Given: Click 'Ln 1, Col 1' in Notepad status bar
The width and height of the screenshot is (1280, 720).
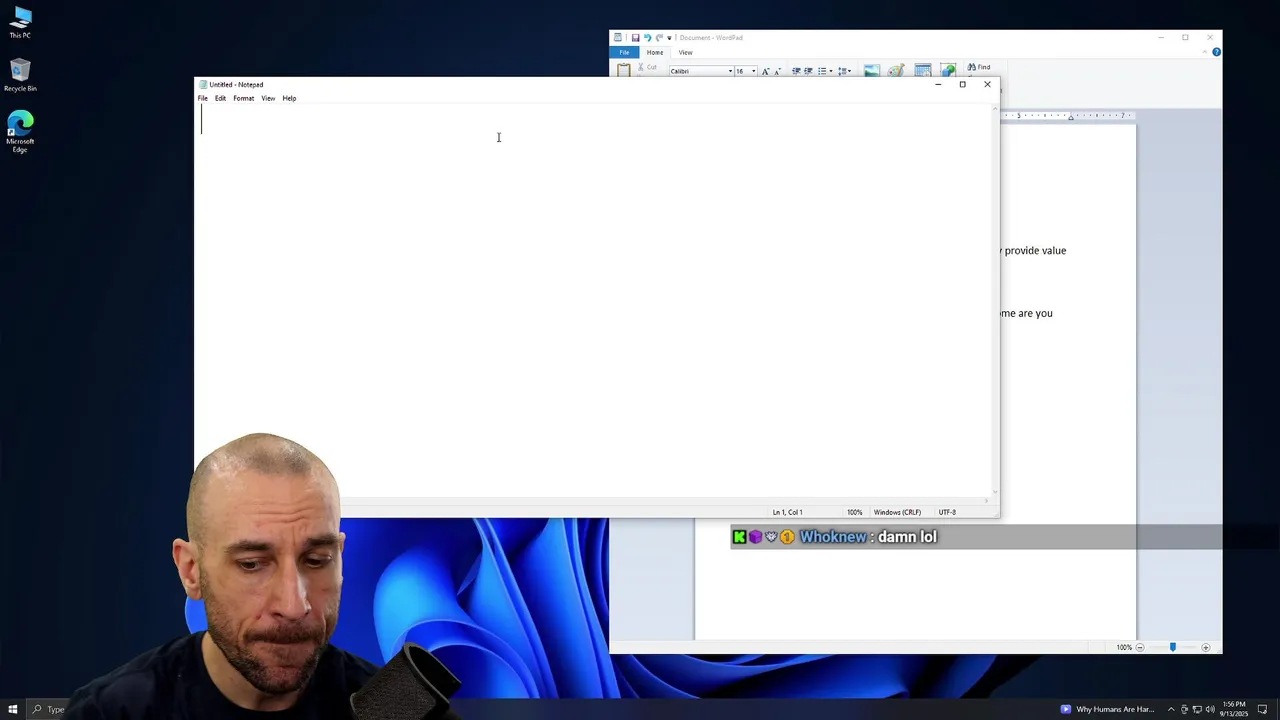Looking at the screenshot, I should [787, 512].
